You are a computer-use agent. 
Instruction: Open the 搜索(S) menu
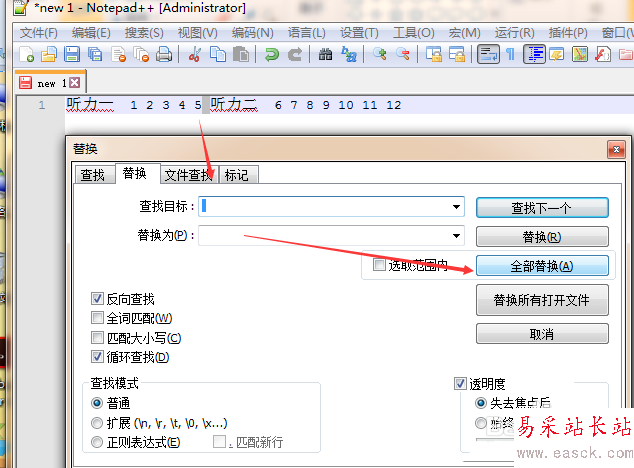click(144, 33)
